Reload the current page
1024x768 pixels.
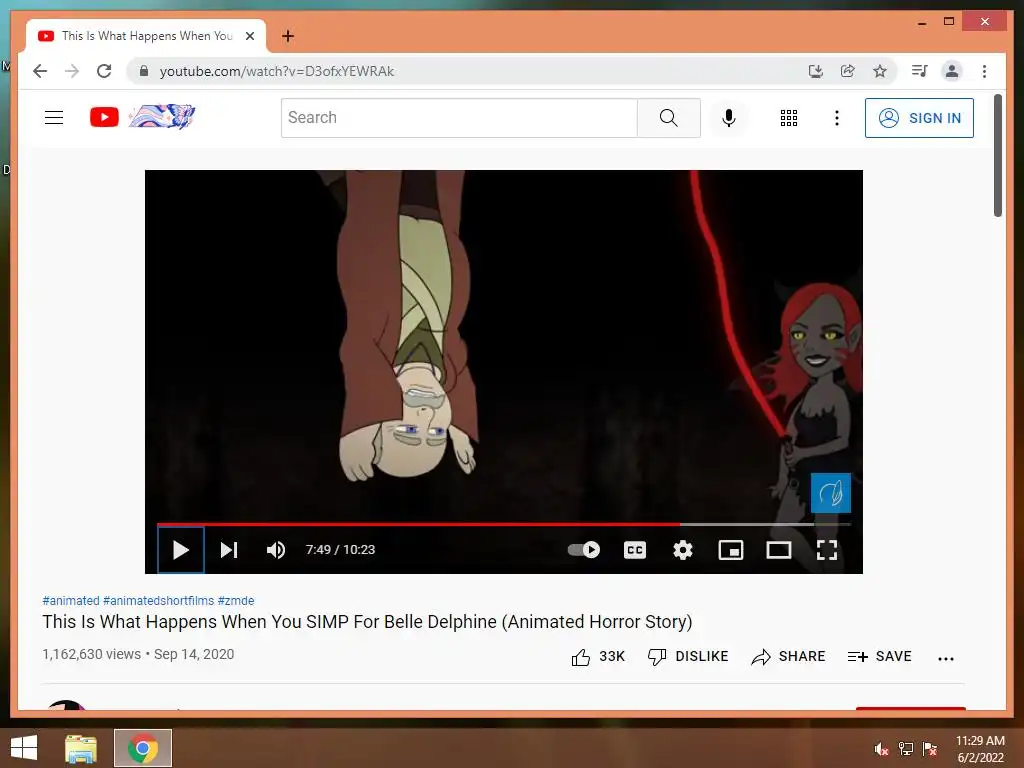pos(104,71)
